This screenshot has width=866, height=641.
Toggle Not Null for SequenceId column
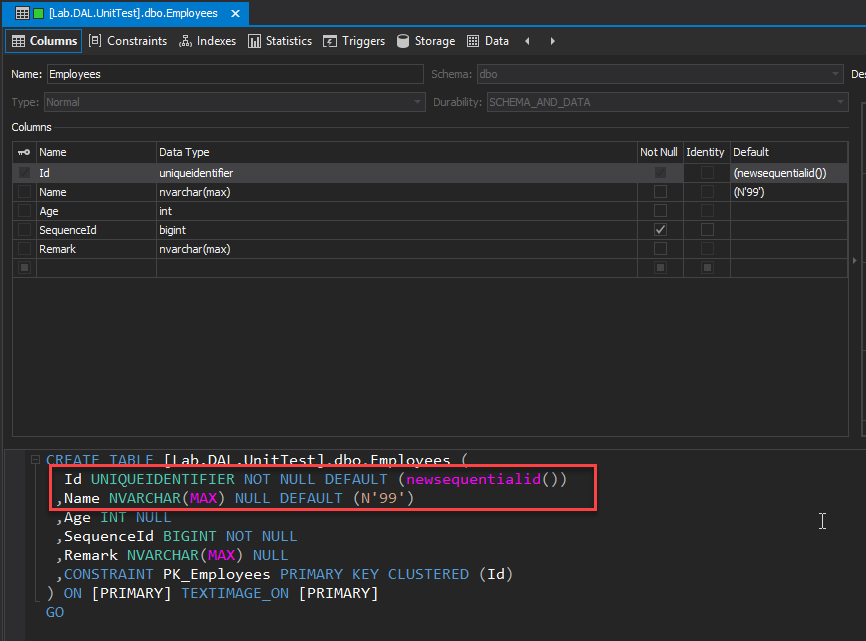point(660,230)
